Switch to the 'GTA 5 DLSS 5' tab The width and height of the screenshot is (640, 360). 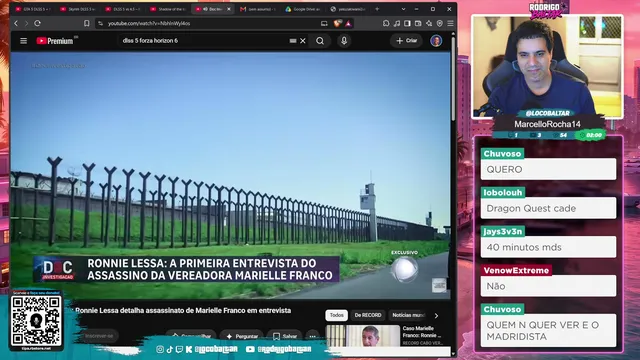click(33, 9)
